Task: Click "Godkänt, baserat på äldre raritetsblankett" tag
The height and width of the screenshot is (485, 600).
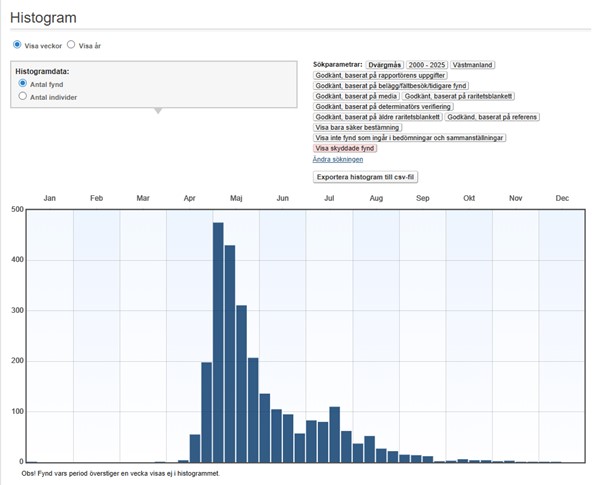Action: tap(377, 117)
